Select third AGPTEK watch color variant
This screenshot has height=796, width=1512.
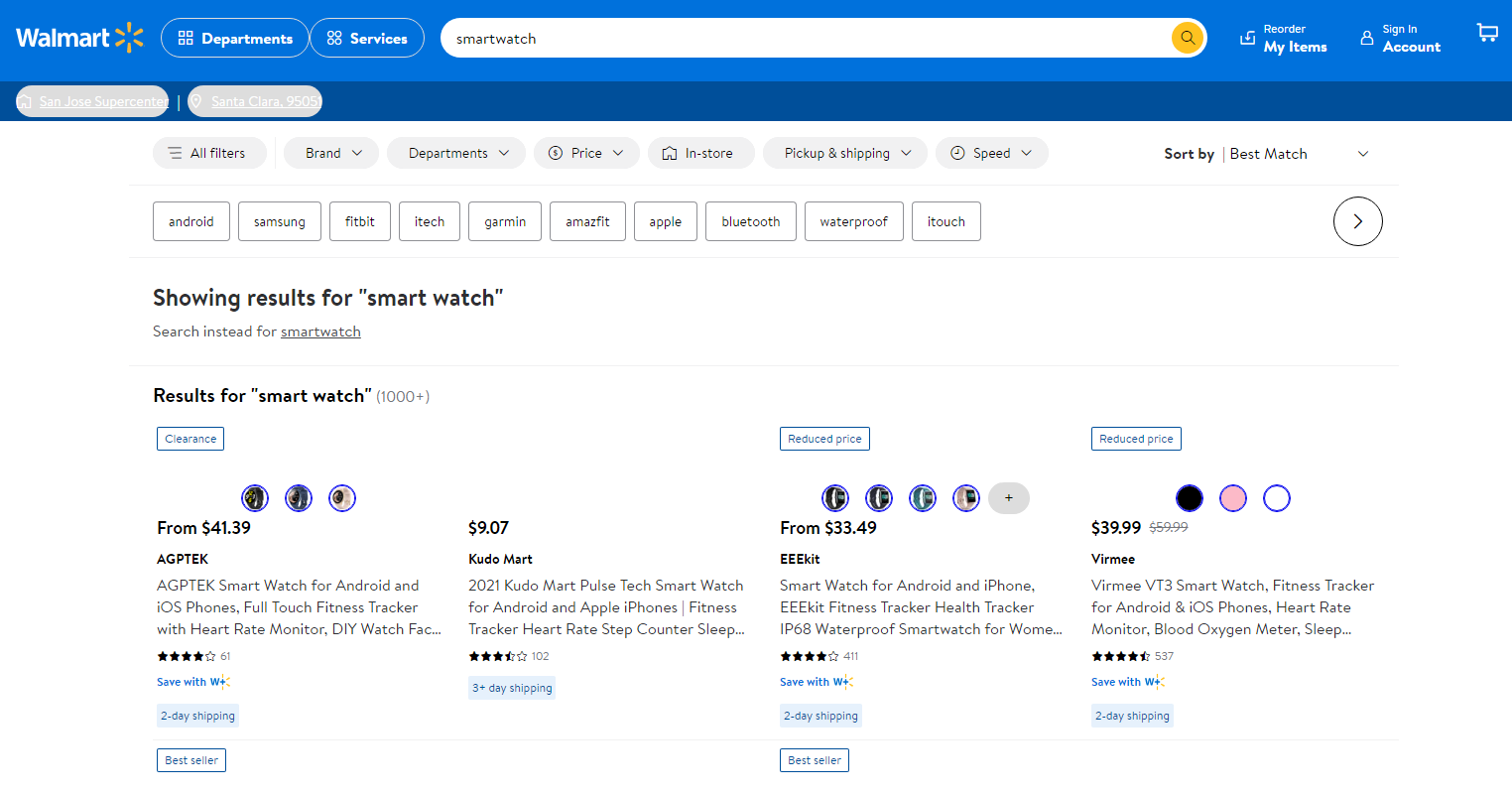pos(342,498)
